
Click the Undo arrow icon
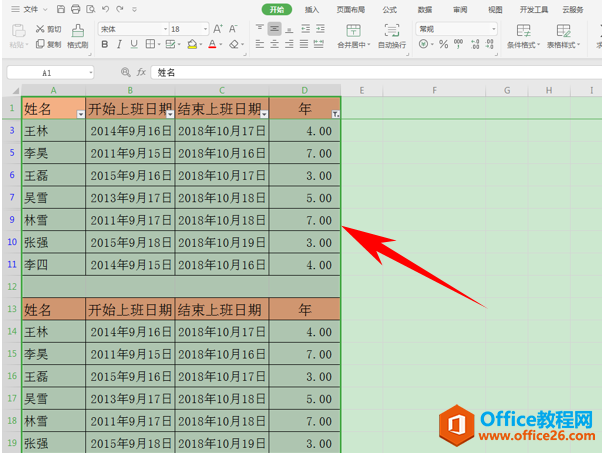tap(106, 9)
